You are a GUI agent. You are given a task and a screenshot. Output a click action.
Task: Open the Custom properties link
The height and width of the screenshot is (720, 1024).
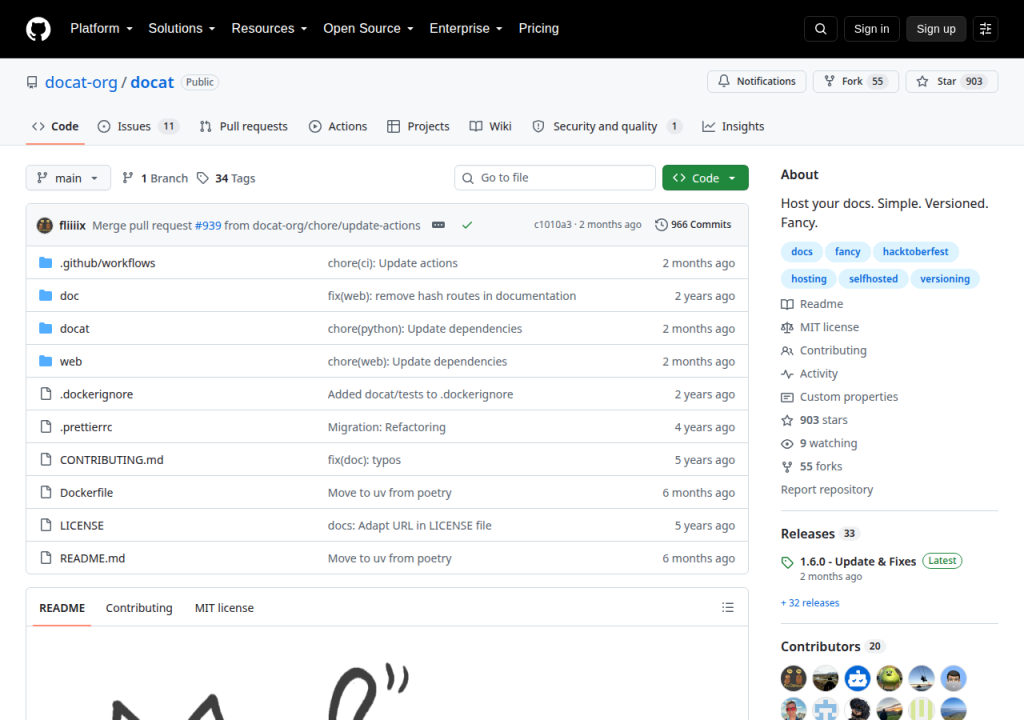[x=848, y=397]
